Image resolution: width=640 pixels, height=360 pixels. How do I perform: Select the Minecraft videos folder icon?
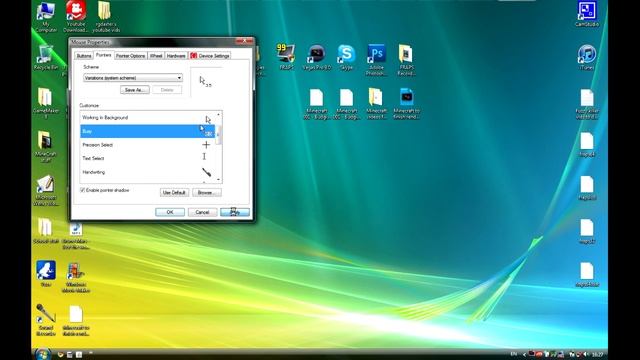click(x=376, y=104)
